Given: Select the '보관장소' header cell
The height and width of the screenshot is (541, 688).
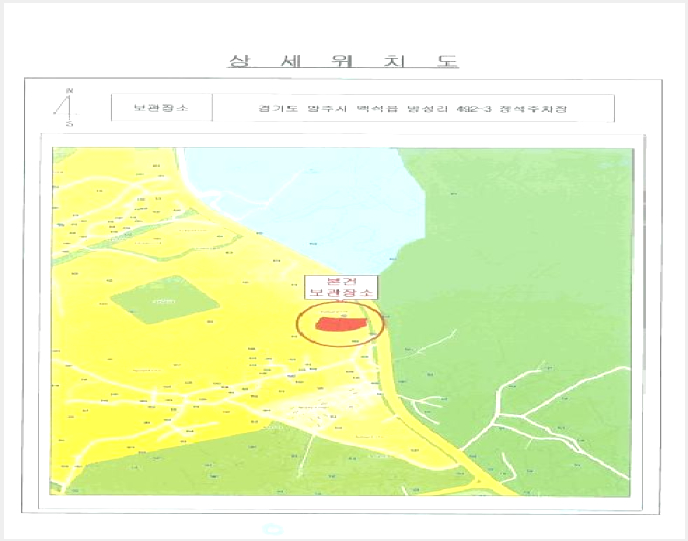Looking at the screenshot, I should point(161,107).
